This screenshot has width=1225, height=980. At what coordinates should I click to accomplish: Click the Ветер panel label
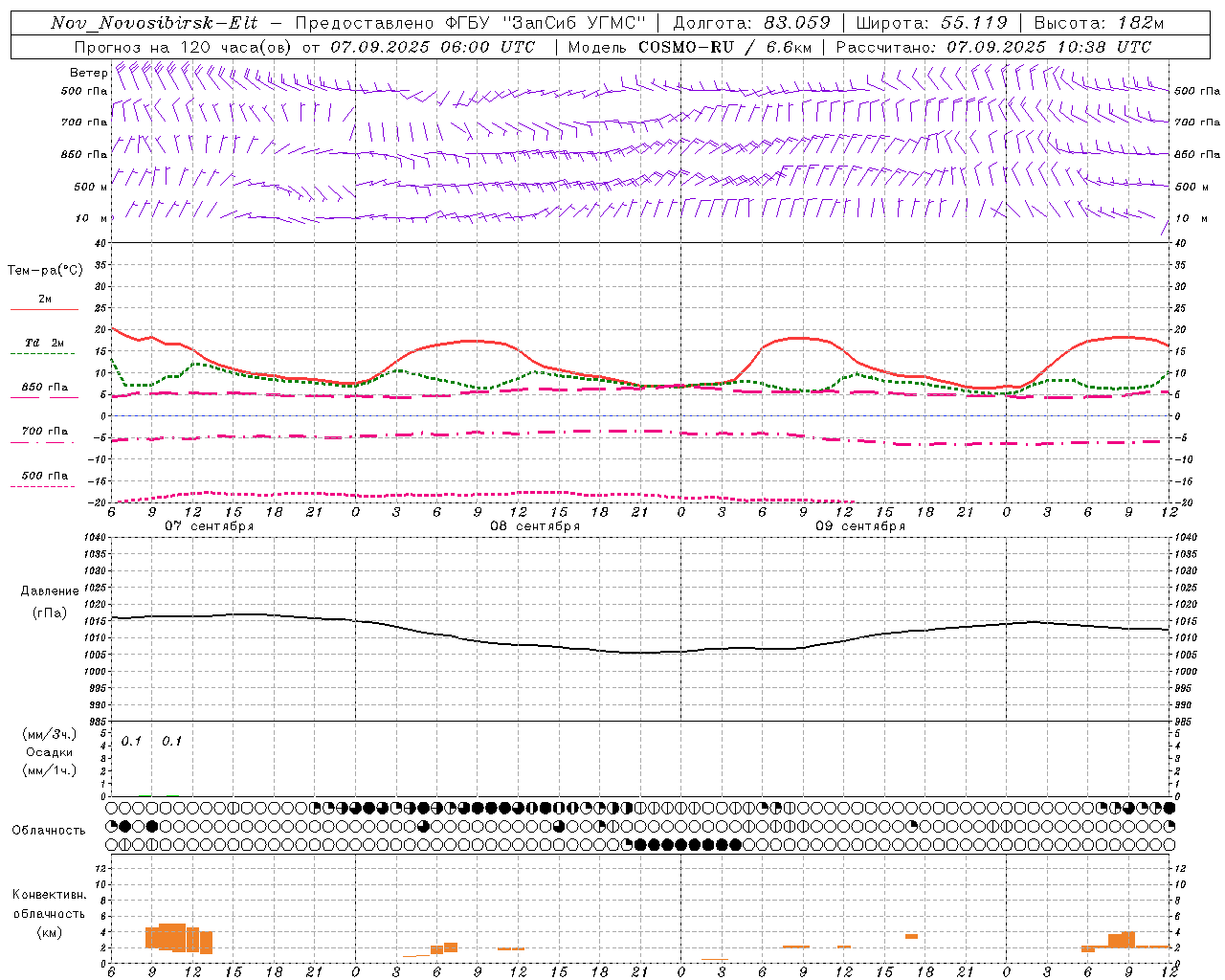pyautogui.click(x=88, y=73)
